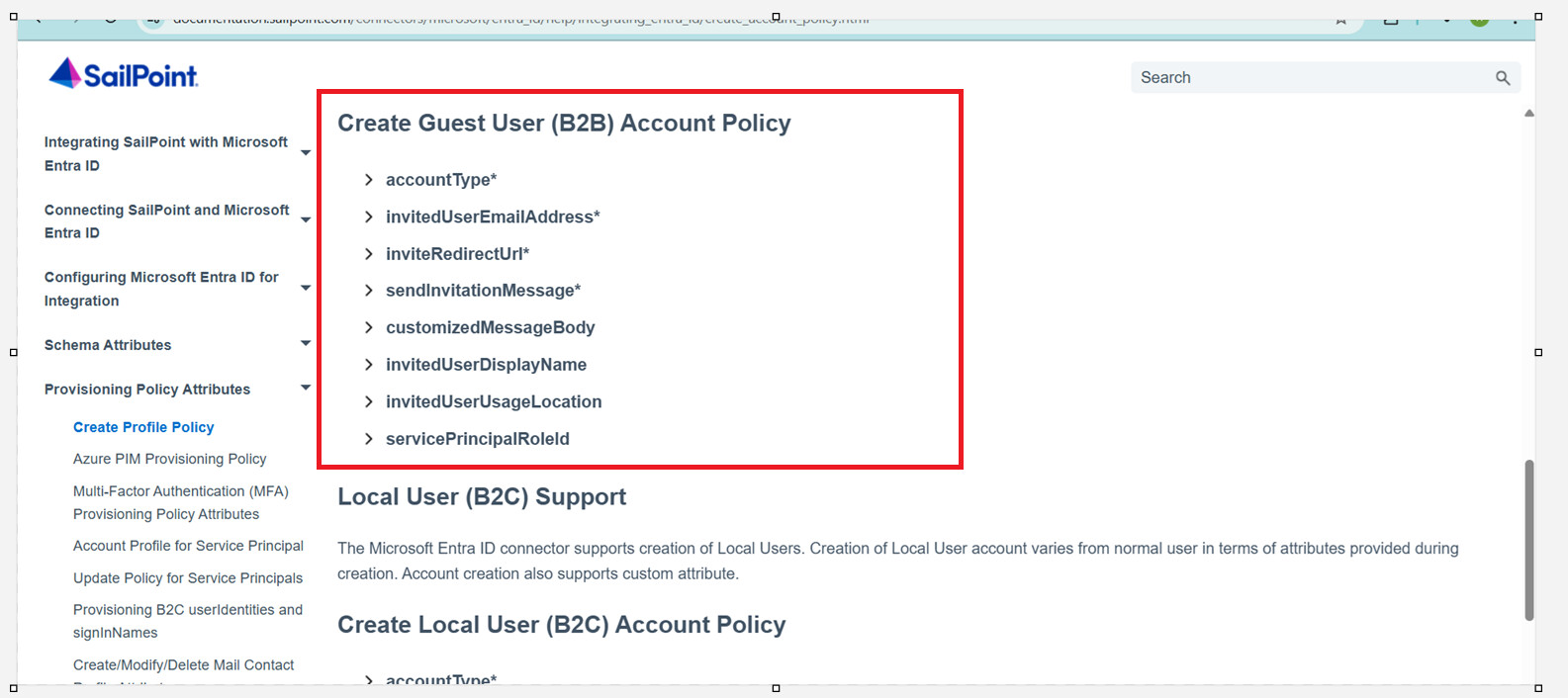The width and height of the screenshot is (1568, 698).
Task: Open the Provisioning Policy Attributes section
Action: pyautogui.click(x=147, y=390)
